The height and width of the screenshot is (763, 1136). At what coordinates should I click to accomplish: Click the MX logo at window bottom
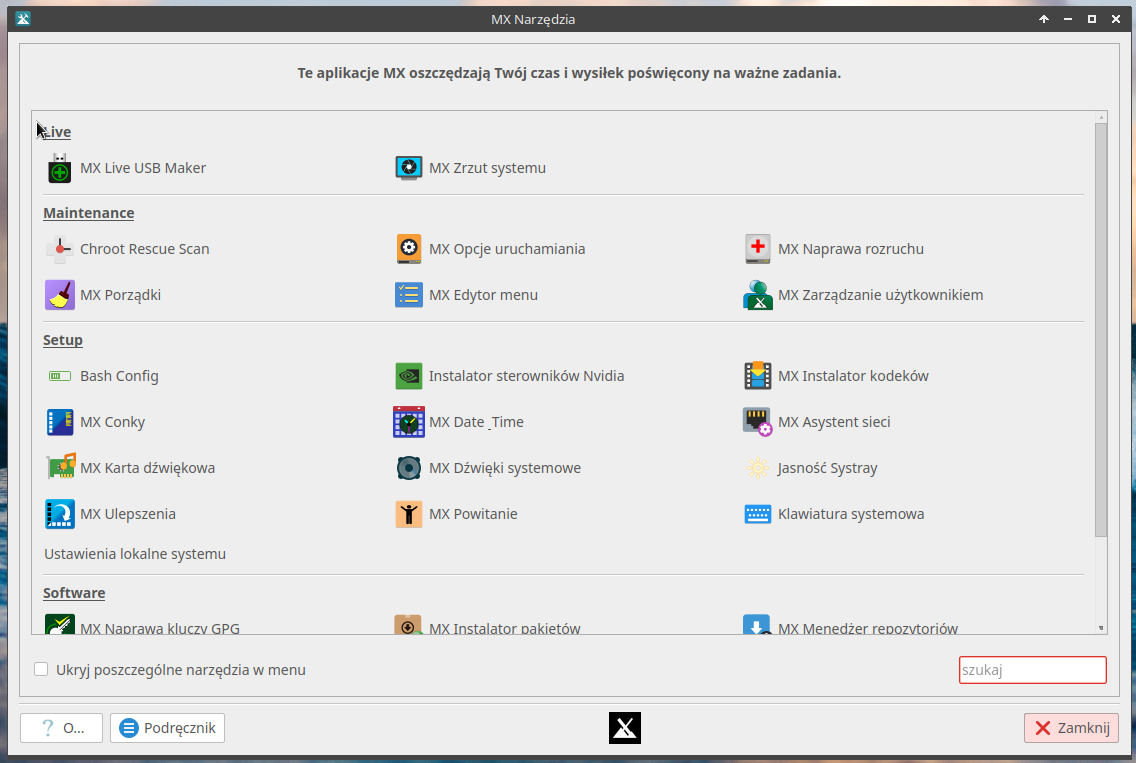click(625, 728)
